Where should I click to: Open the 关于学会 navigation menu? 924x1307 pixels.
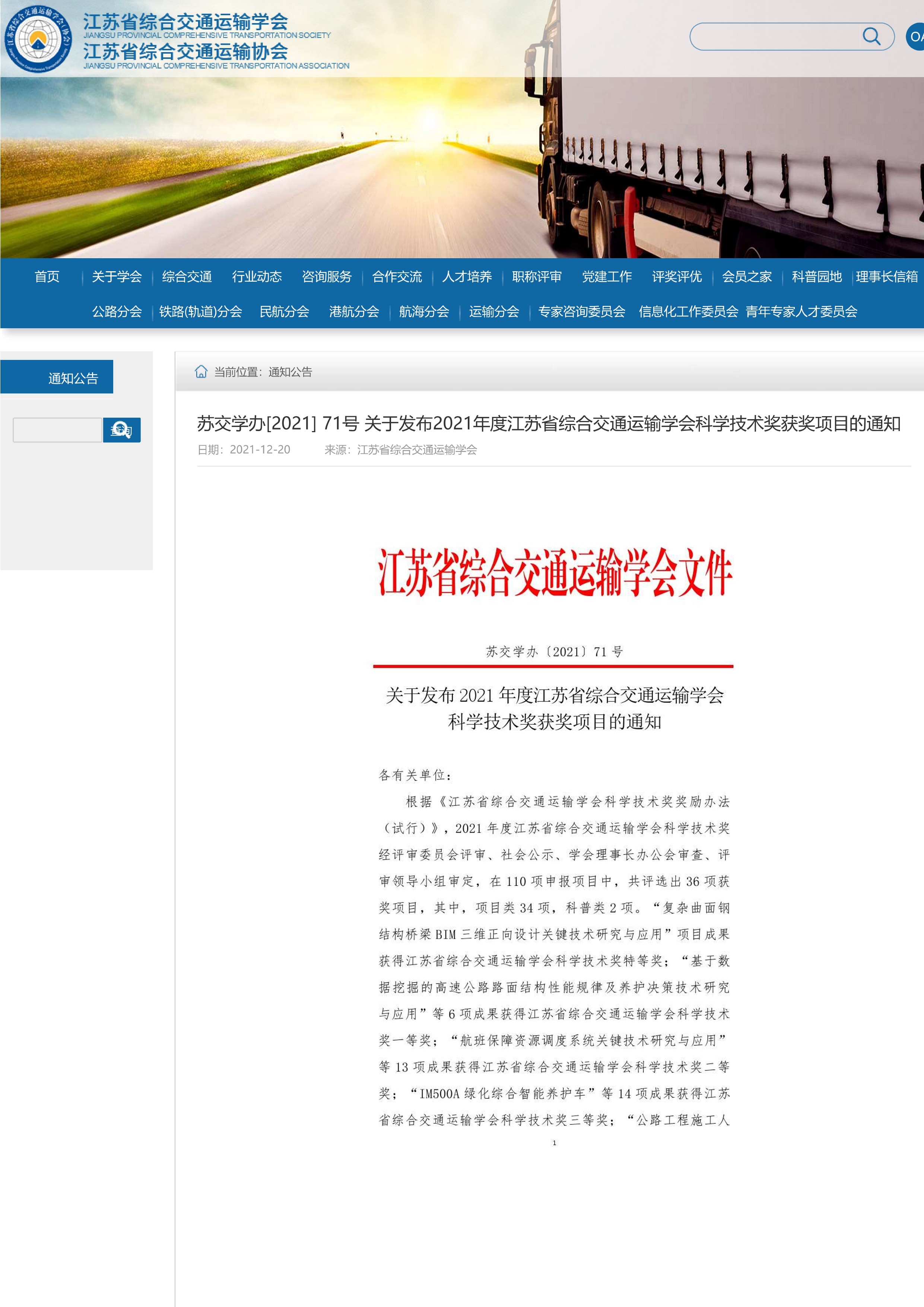(117, 277)
